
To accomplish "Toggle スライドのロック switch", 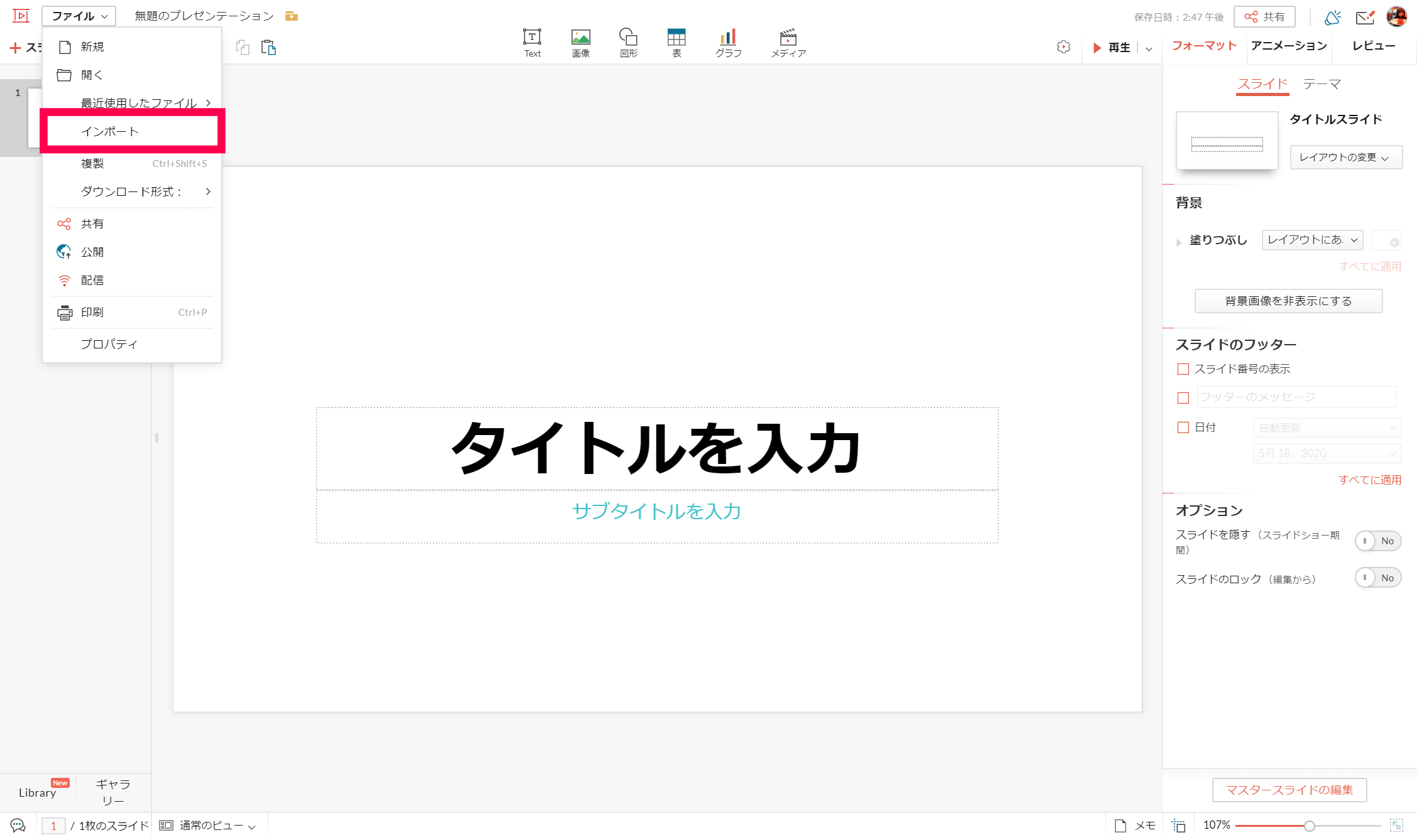I will click(1377, 578).
